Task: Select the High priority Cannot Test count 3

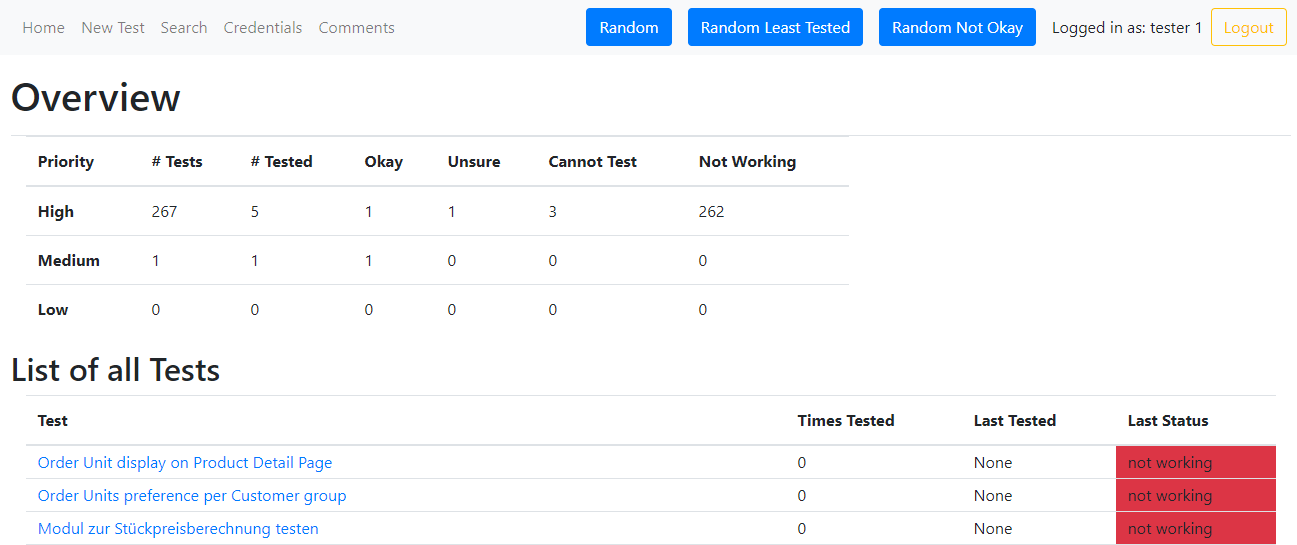Action: point(553,212)
